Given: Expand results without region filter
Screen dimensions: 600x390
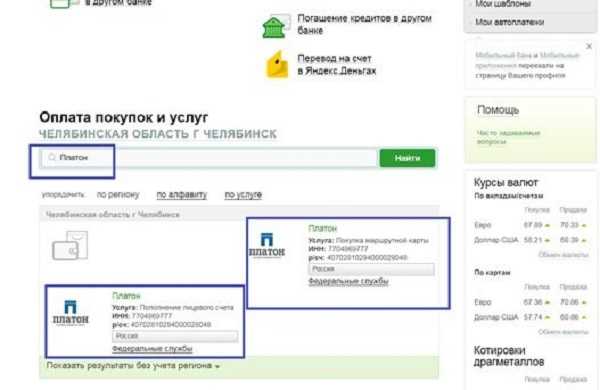Looking at the screenshot, I should coord(133,366).
